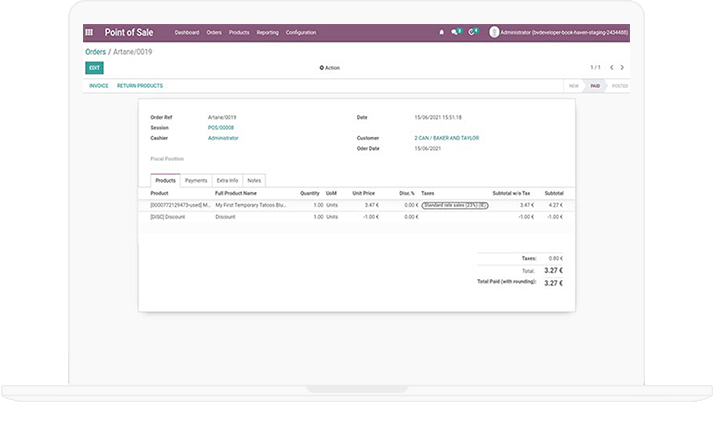
Task: Open the Dashboard menu
Action: pyautogui.click(x=187, y=32)
